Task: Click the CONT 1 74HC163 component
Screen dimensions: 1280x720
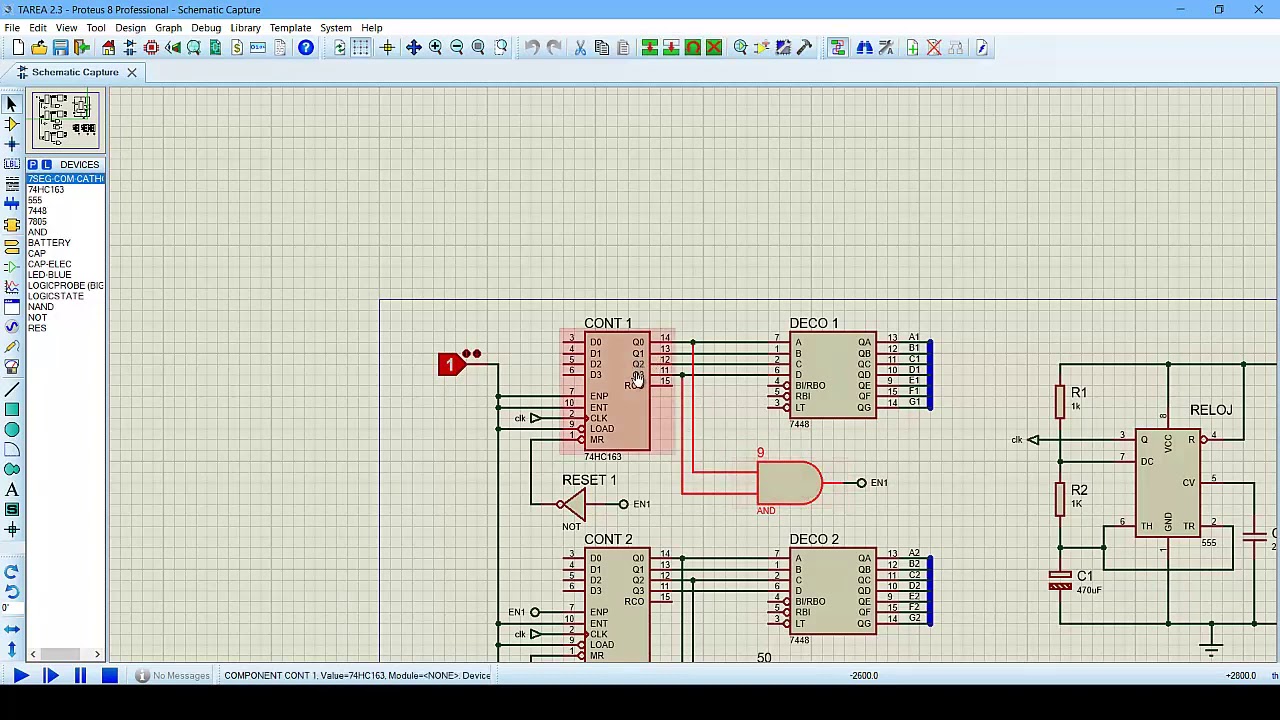Action: [617, 391]
